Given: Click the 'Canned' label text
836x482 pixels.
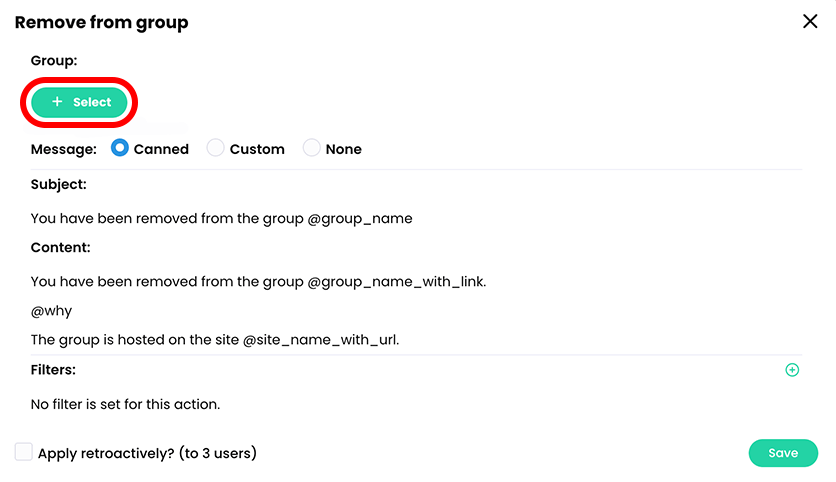Looking at the screenshot, I should [x=161, y=149].
